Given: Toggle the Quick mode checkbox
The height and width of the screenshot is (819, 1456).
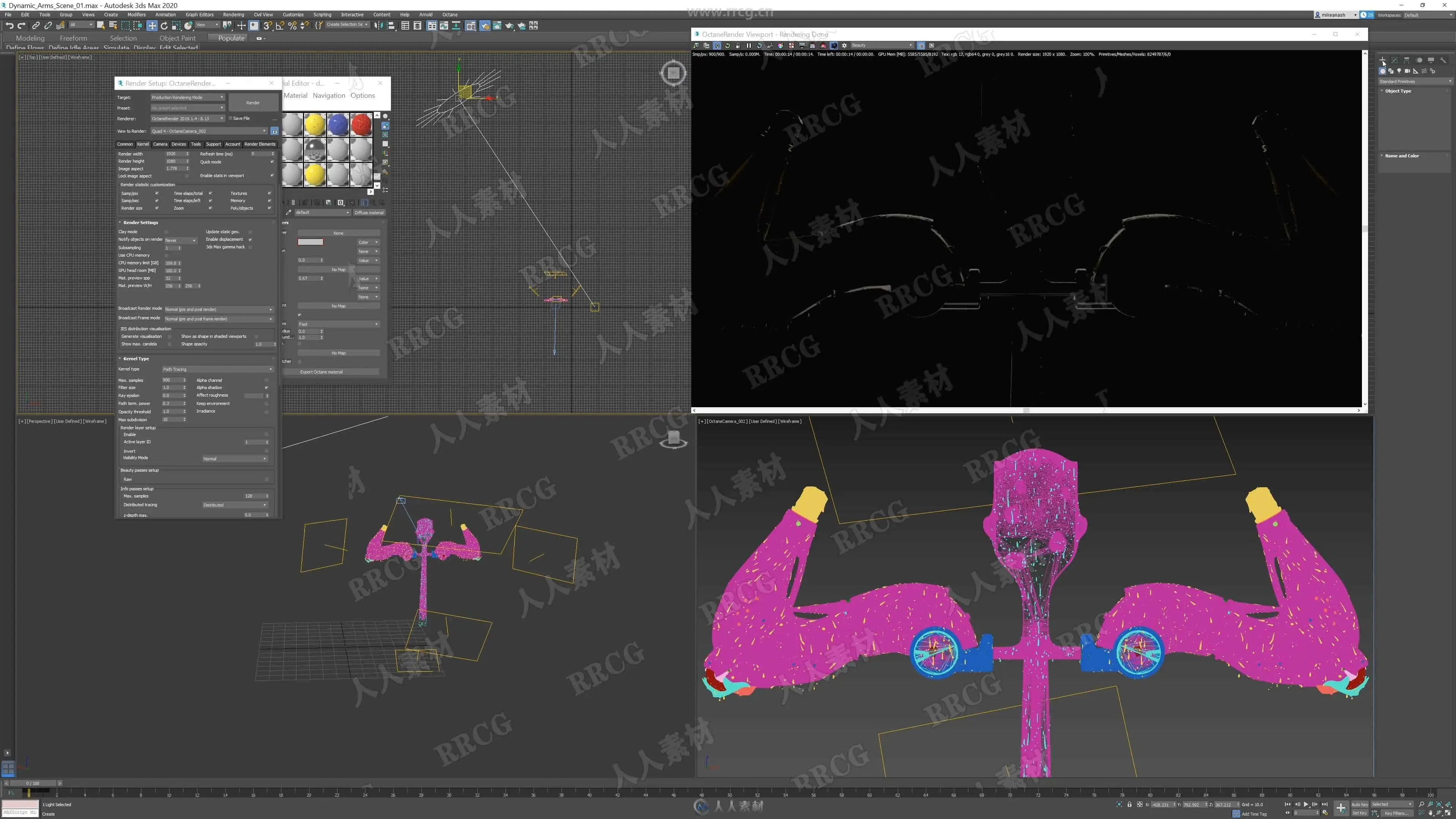Looking at the screenshot, I should coord(272,162).
